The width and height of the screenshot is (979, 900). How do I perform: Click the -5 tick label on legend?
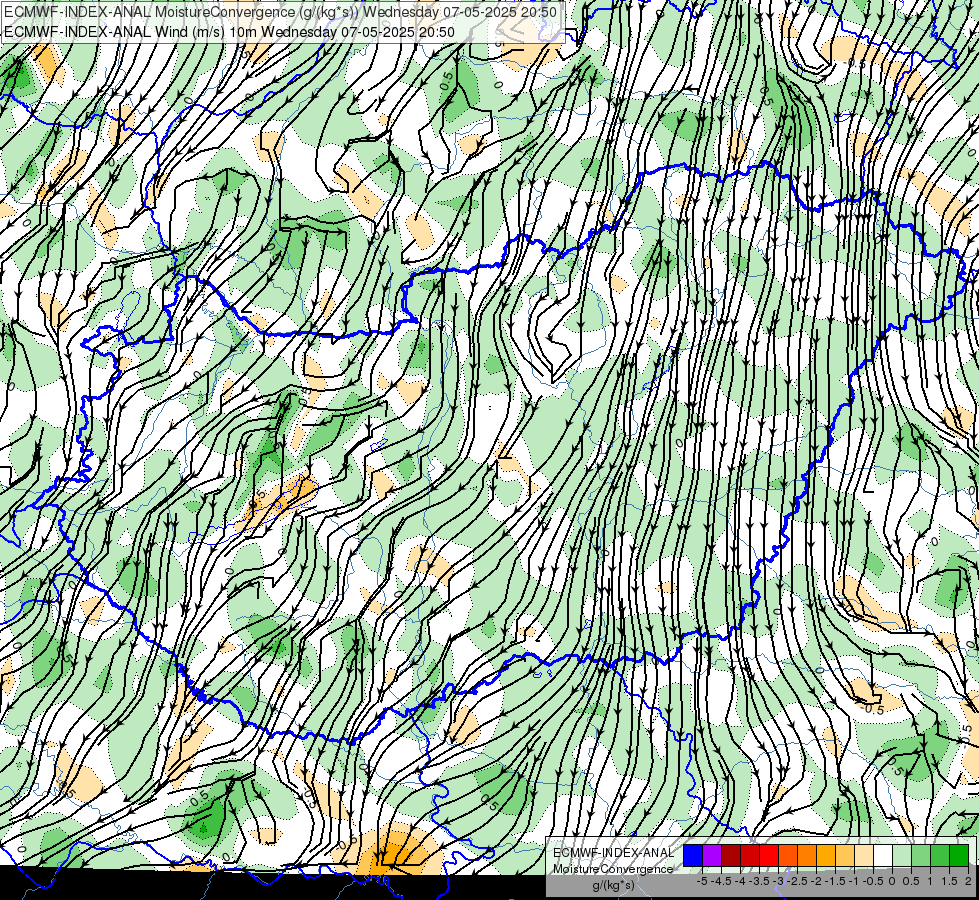coord(702,881)
